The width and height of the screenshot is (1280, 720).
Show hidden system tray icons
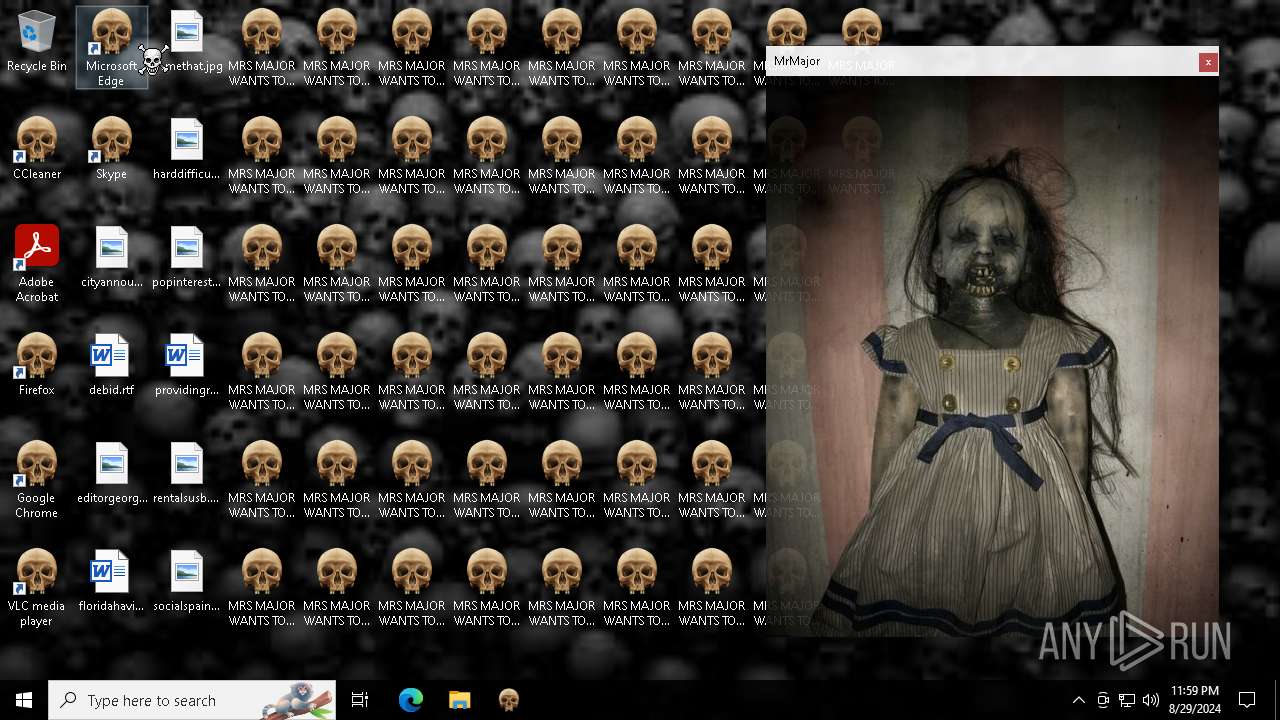1078,700
